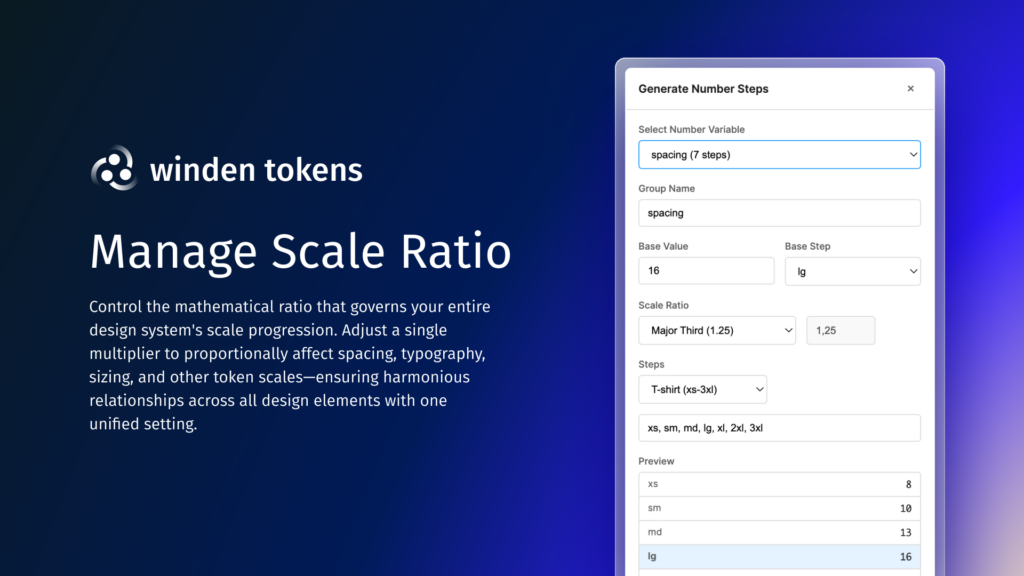The height and width of the screenshot is (576, 1024).
Task: Click the 'Select Number Variable' label
Action: [691, 129]
